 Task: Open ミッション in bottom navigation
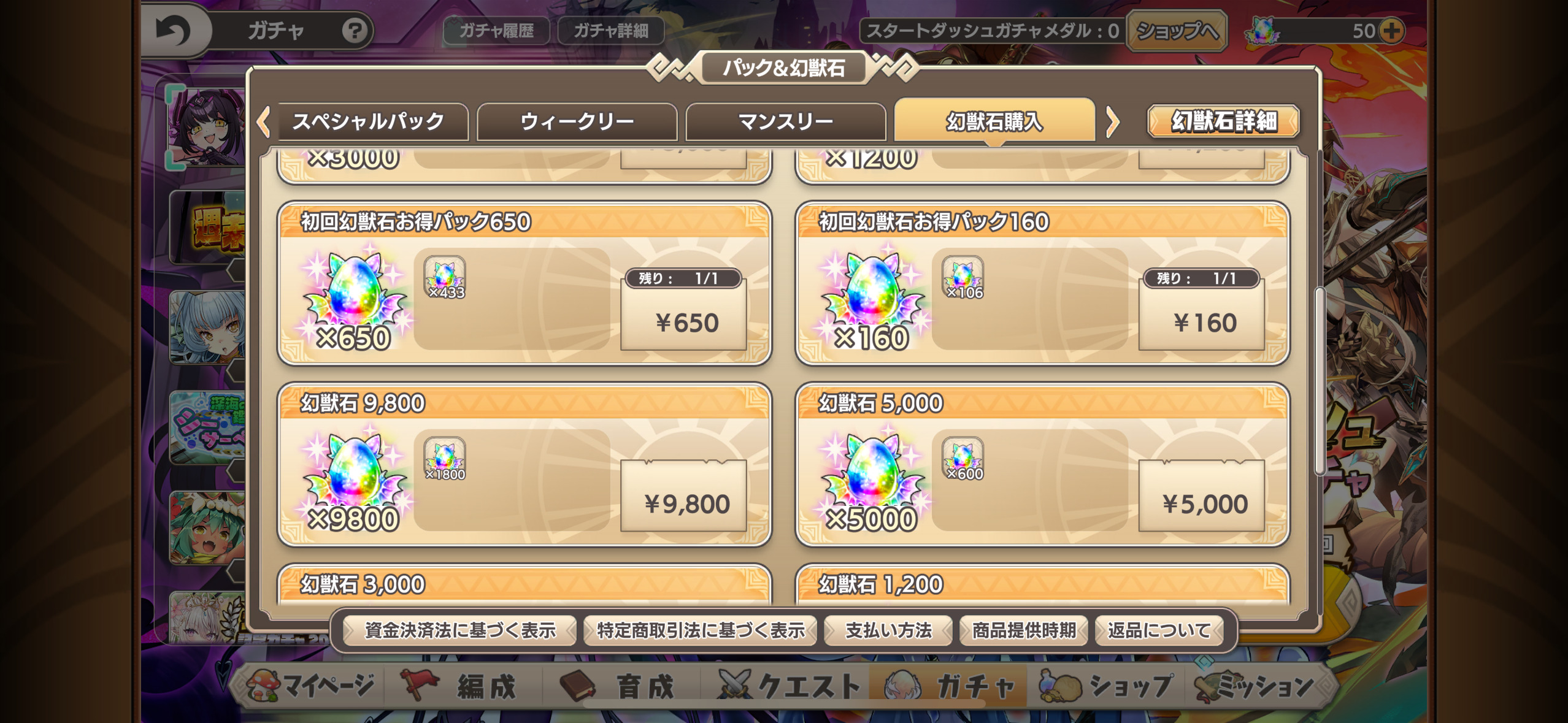click(1255, 685)
